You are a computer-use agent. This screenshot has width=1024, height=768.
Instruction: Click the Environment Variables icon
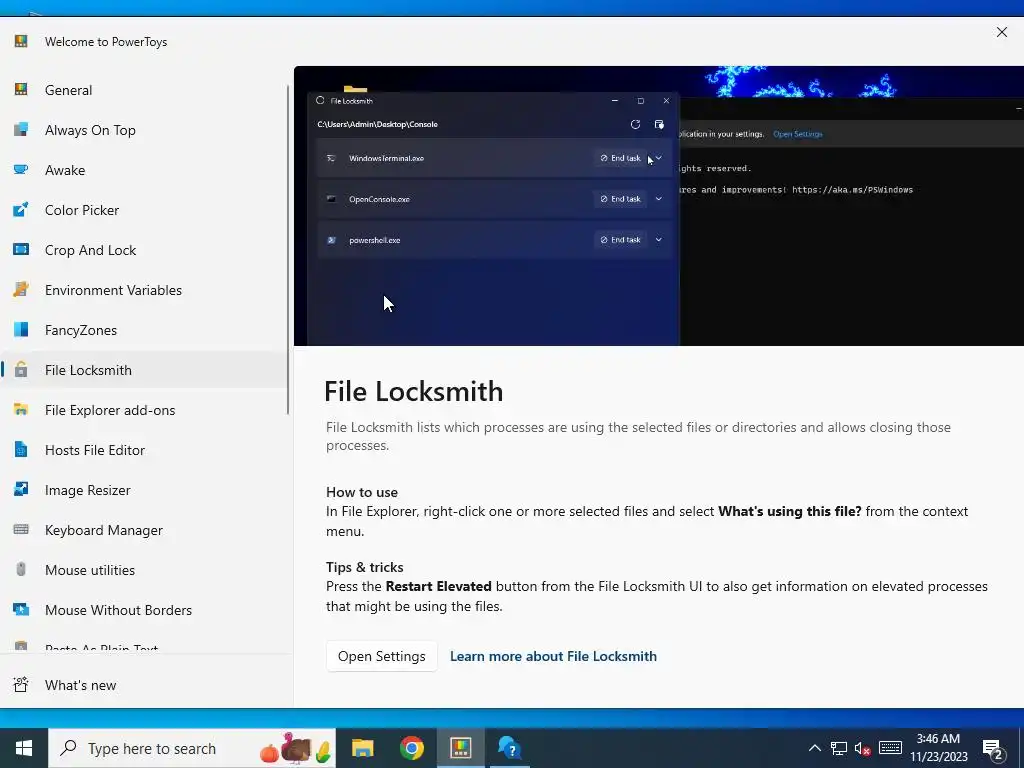21,289
